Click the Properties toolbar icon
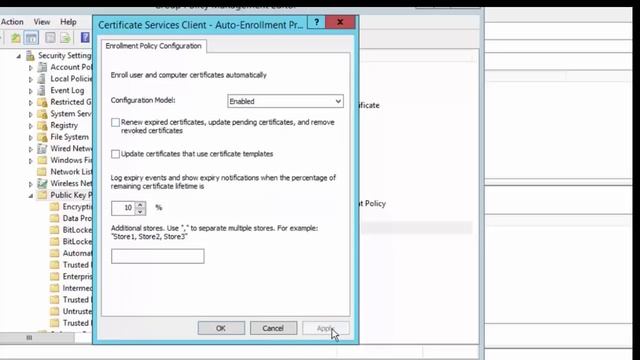 tap(50, 38)
